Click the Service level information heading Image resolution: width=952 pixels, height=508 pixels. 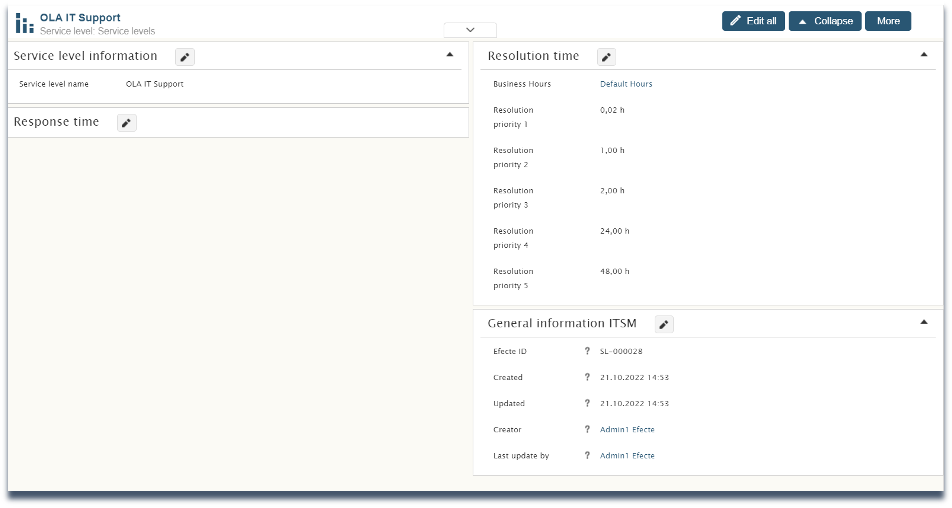[x=85, y=56]
